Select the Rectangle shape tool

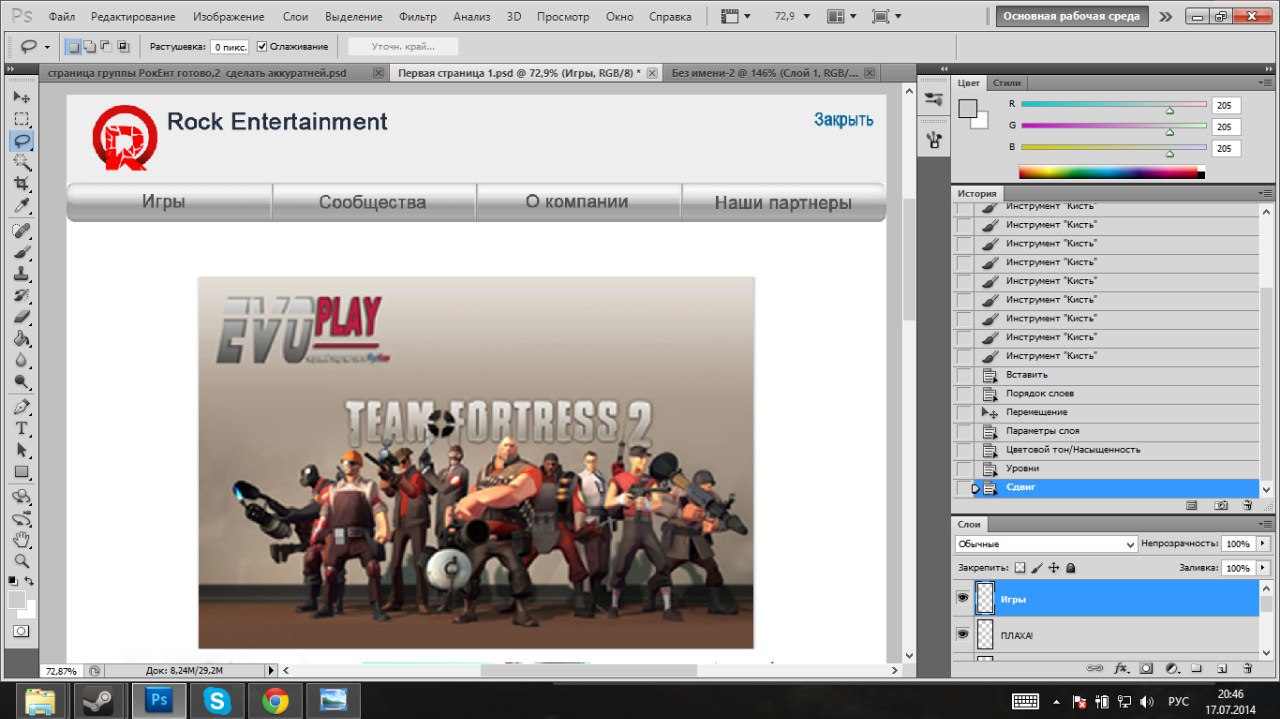pos(21,473)
